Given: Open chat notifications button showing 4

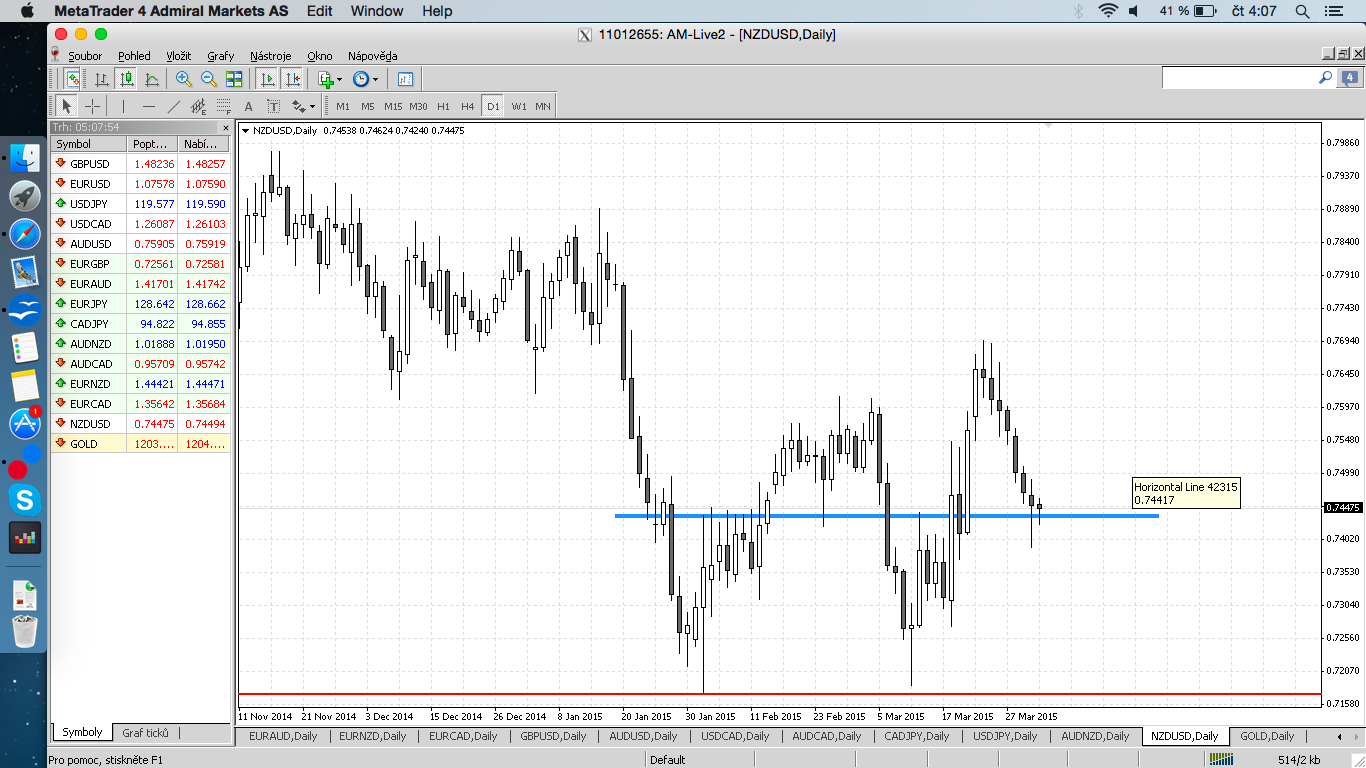Looking at the screenshot, I should point(1350,77).
